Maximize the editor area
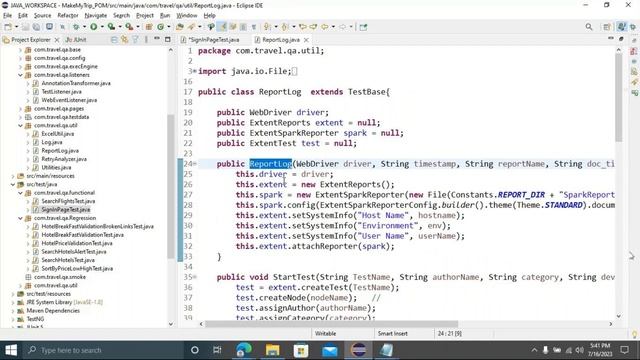This screenshot has width=640, height=360. (621, 39)
